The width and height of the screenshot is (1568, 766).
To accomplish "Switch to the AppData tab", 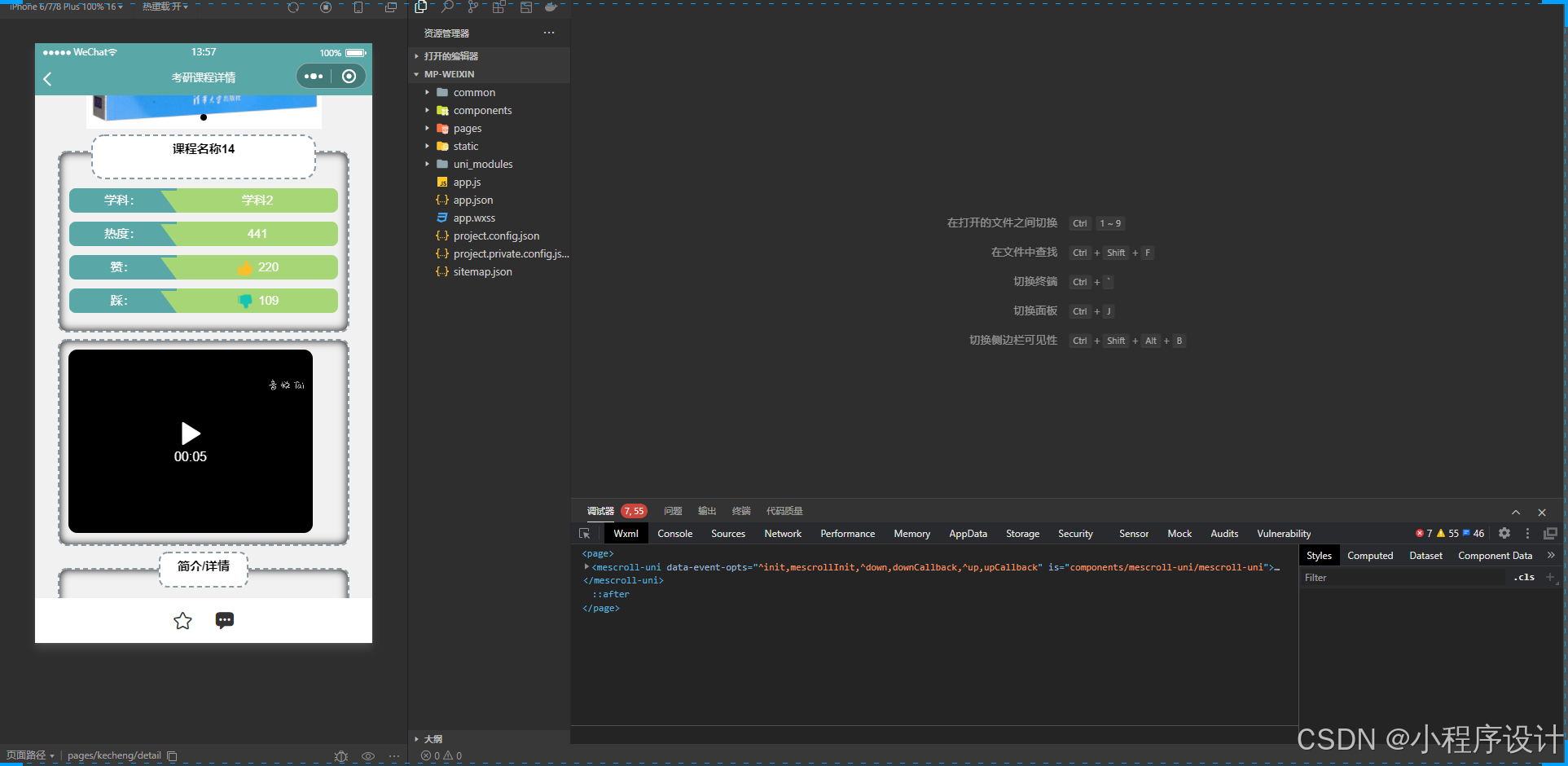I will tap(968, 534).
